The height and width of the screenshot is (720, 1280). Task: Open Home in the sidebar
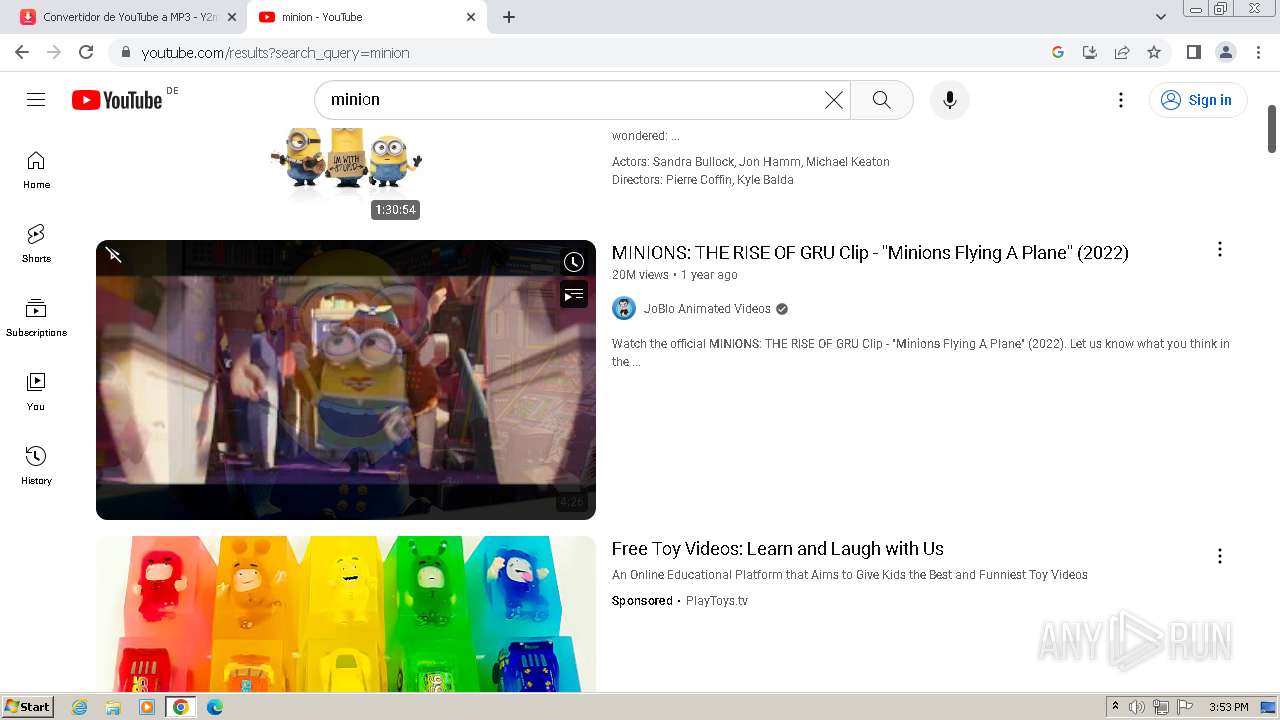click(x=36, y=170)
